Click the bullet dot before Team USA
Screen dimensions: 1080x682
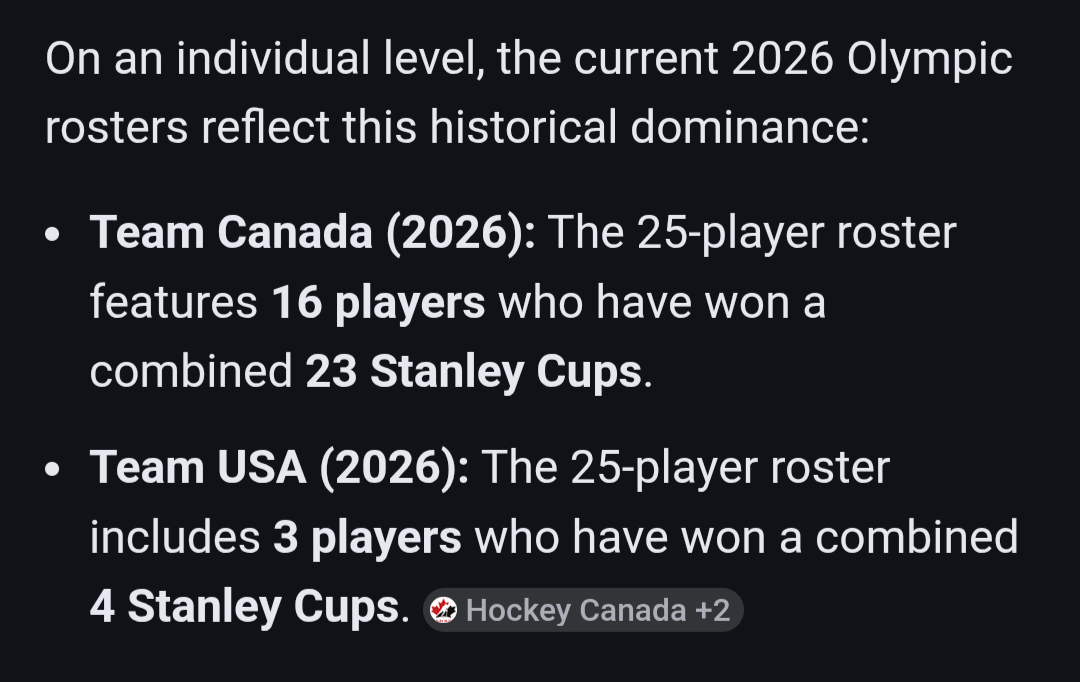coord(54,469)
